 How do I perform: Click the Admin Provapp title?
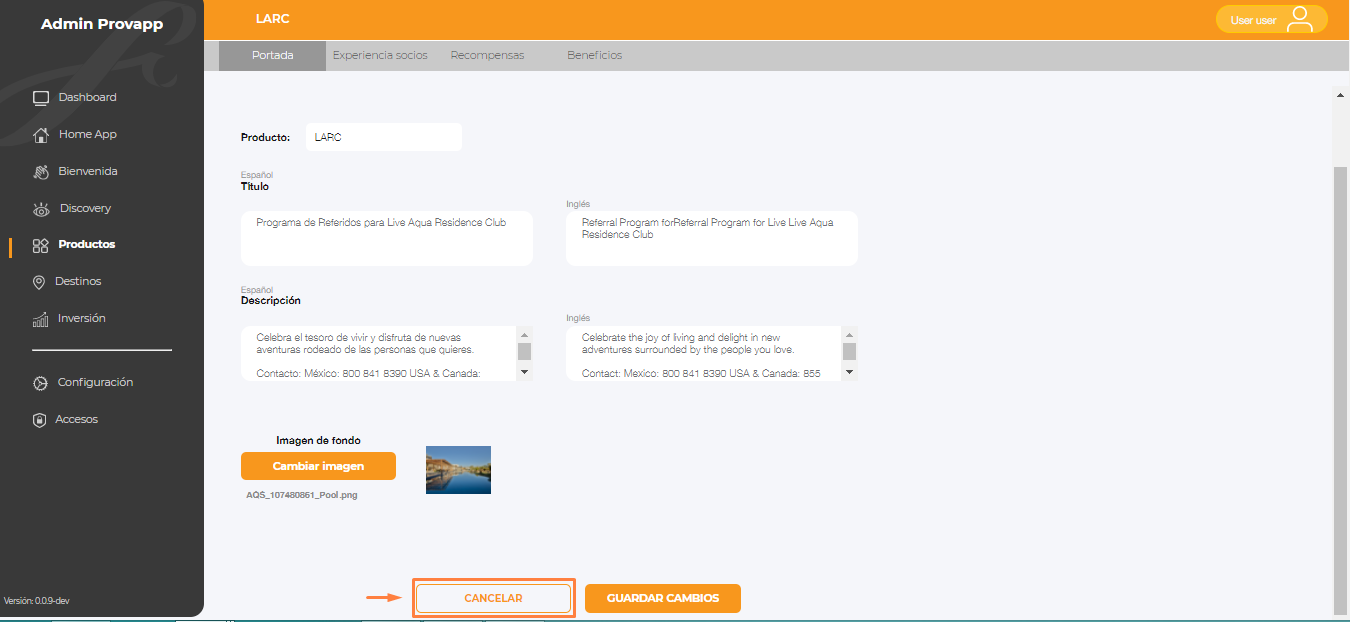(102, 24)
